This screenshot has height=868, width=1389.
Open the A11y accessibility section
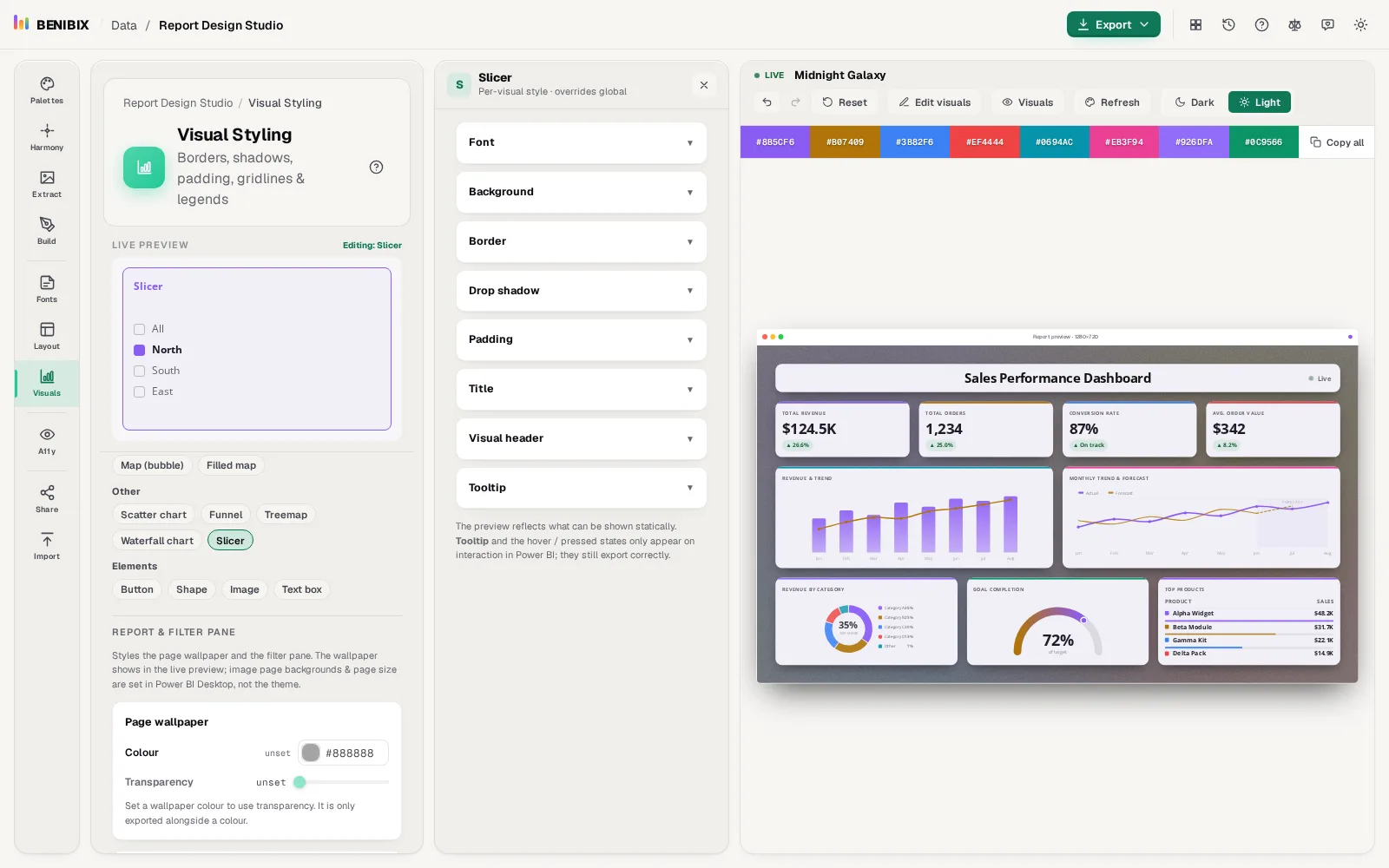pos(47,441)
